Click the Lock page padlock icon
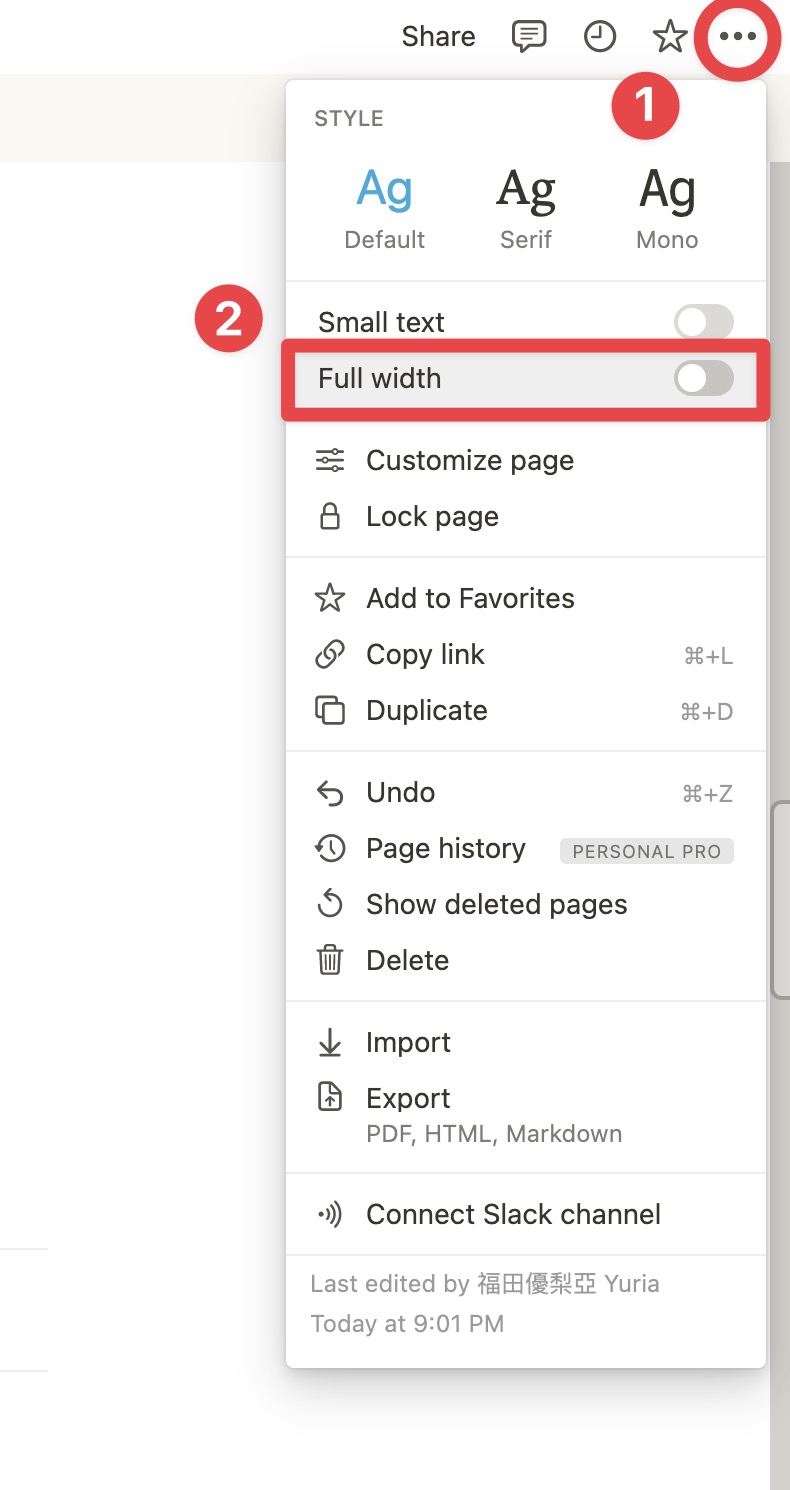This screenshot has height=1490, width=790. (330, 516)
